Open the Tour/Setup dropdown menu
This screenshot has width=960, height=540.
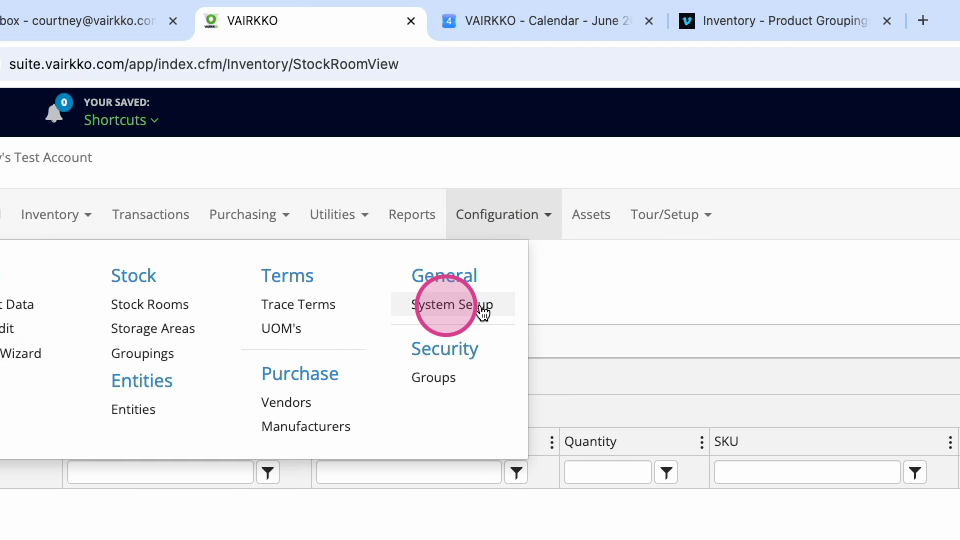point(671,214)
